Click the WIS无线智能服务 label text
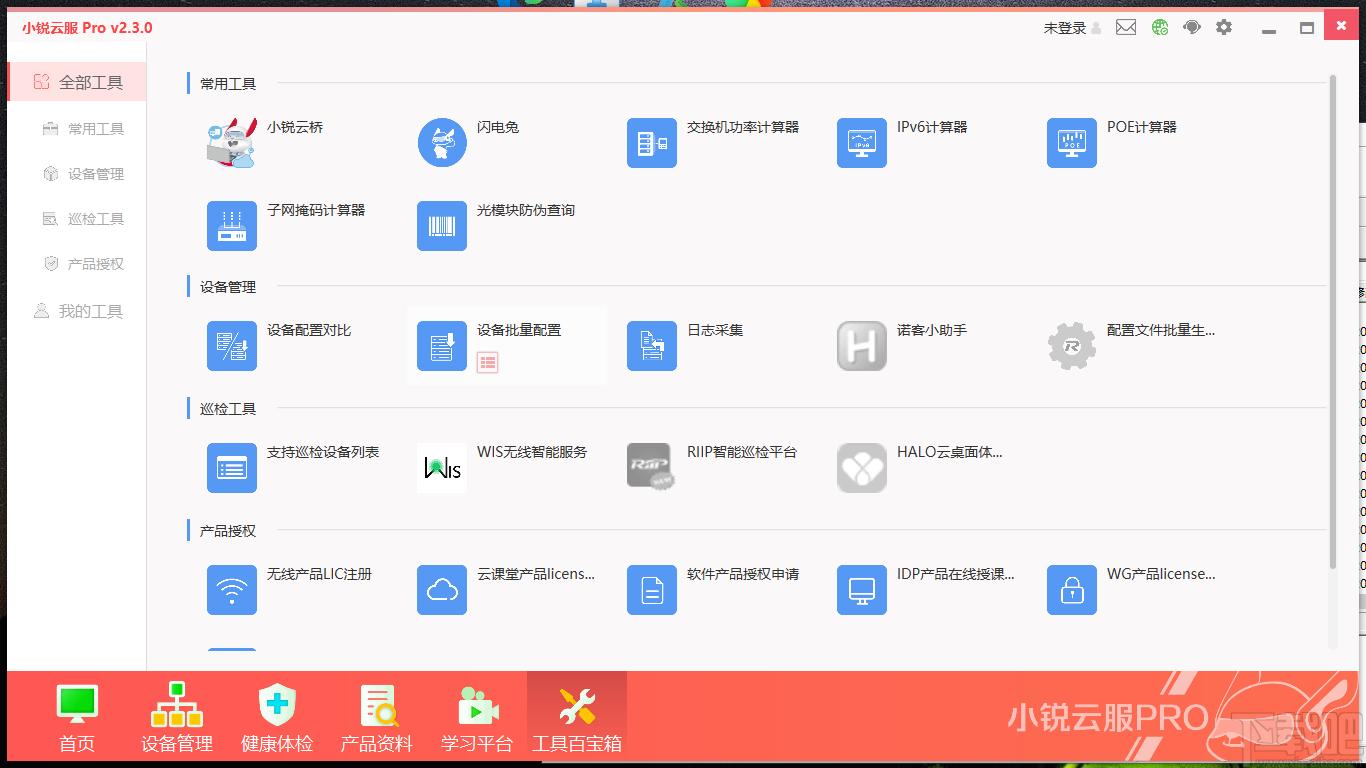 point(532,452)
